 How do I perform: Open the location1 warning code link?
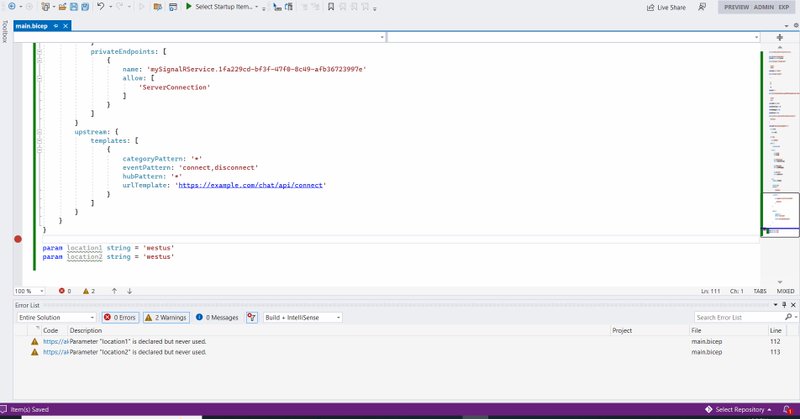[x=55, y=341]
